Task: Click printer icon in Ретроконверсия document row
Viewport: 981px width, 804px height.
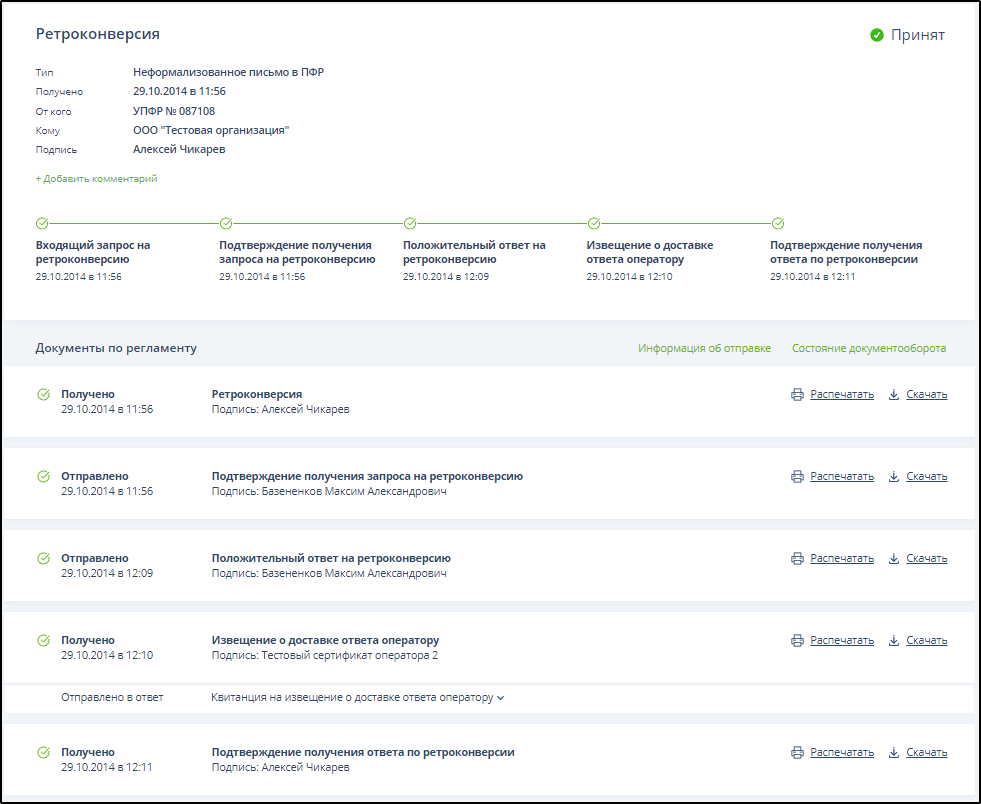Action: [x=797, y=395]
